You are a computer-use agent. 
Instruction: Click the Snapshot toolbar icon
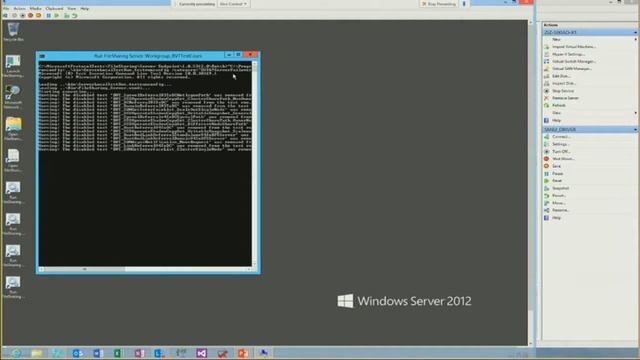click(67, 16)
